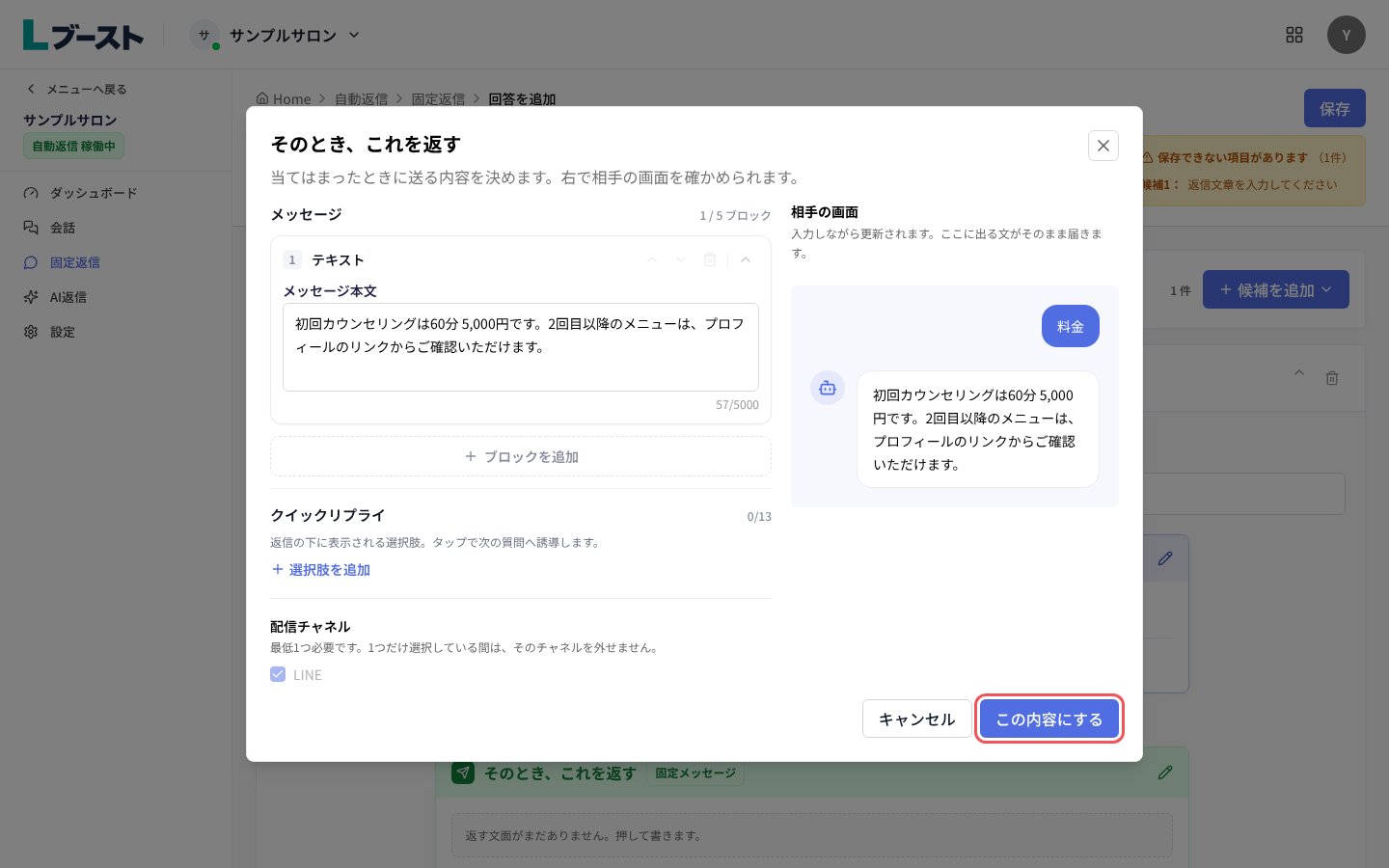The height and width of the screenshot is (868, 1389).
Task: Click the Lブースト logo
Action: [x=83, y=35]
